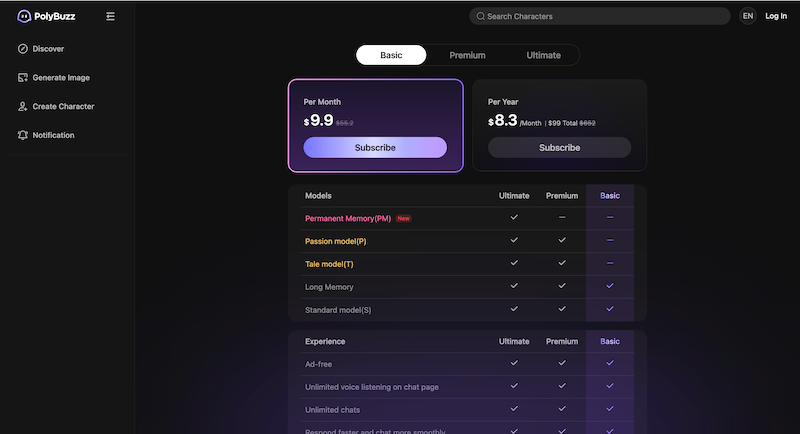Click the Create Character person icon
The height and width of the screenshot is (434, 800).
[22, 106]
